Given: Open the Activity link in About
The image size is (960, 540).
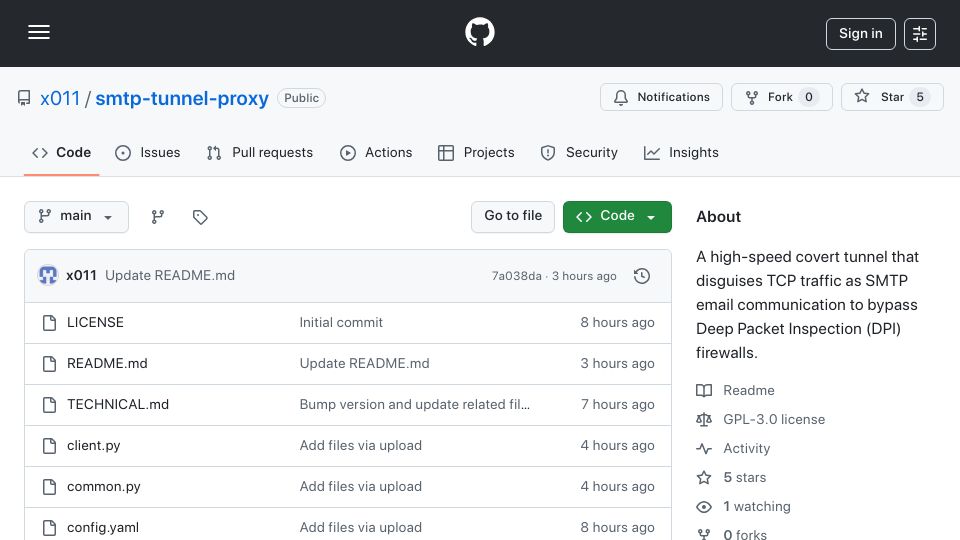Looking at the screenshot, I should click(x=746, y=449).
